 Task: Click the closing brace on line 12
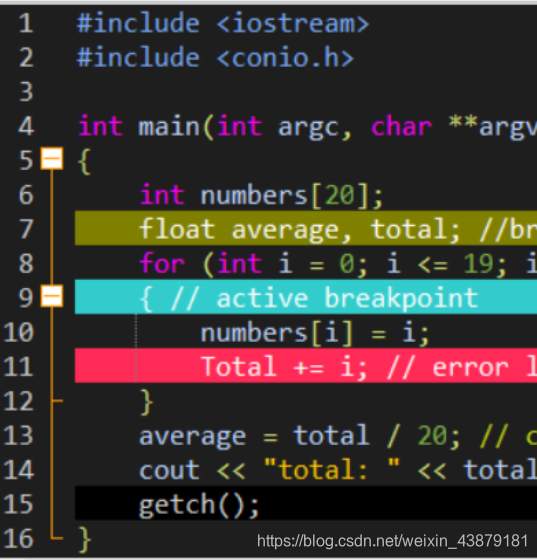(146, 402)
